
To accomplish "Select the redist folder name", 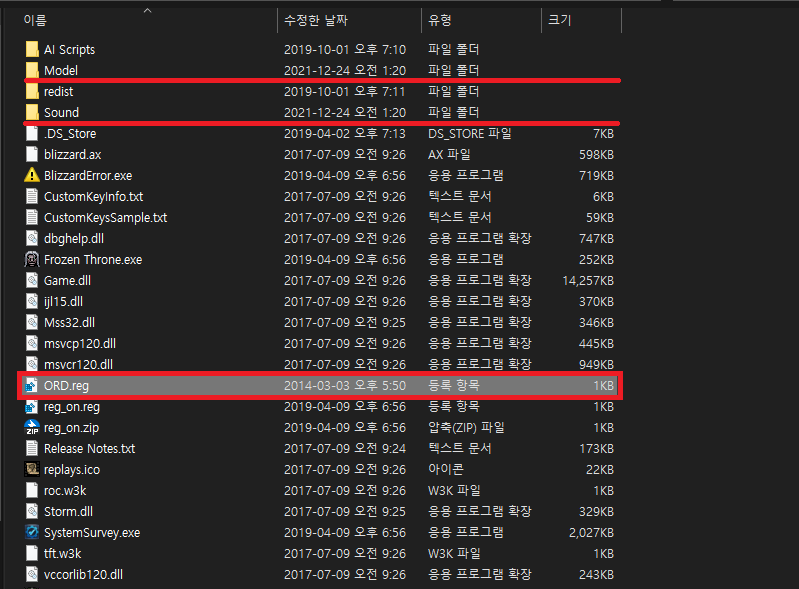I will (58, 92).
